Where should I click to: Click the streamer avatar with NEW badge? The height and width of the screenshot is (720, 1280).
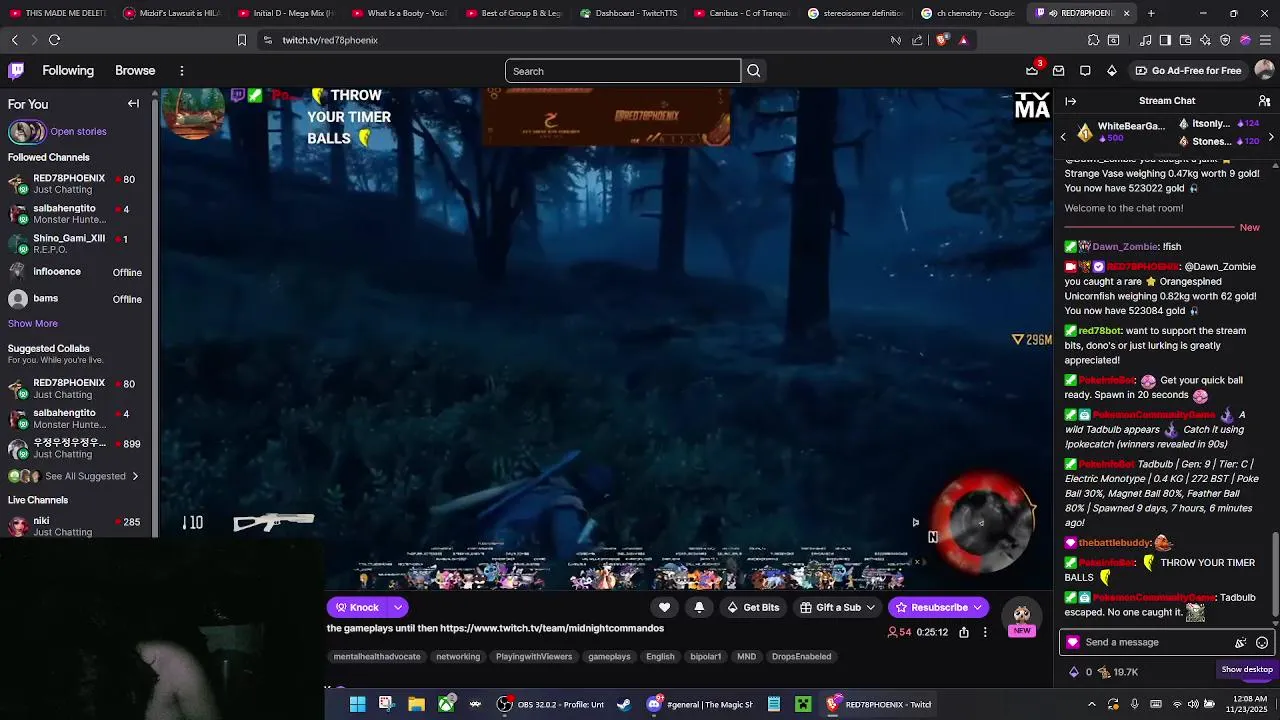tap(1021, 618)
